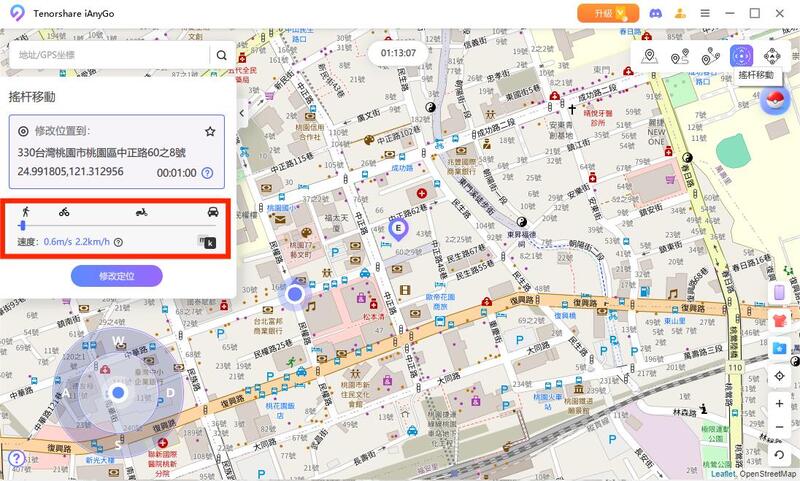The width and height of the screenshot is (800, 481).
Task: Choose the bicycle speed preset
Action: pyautogui.click(x=64, y=212)
